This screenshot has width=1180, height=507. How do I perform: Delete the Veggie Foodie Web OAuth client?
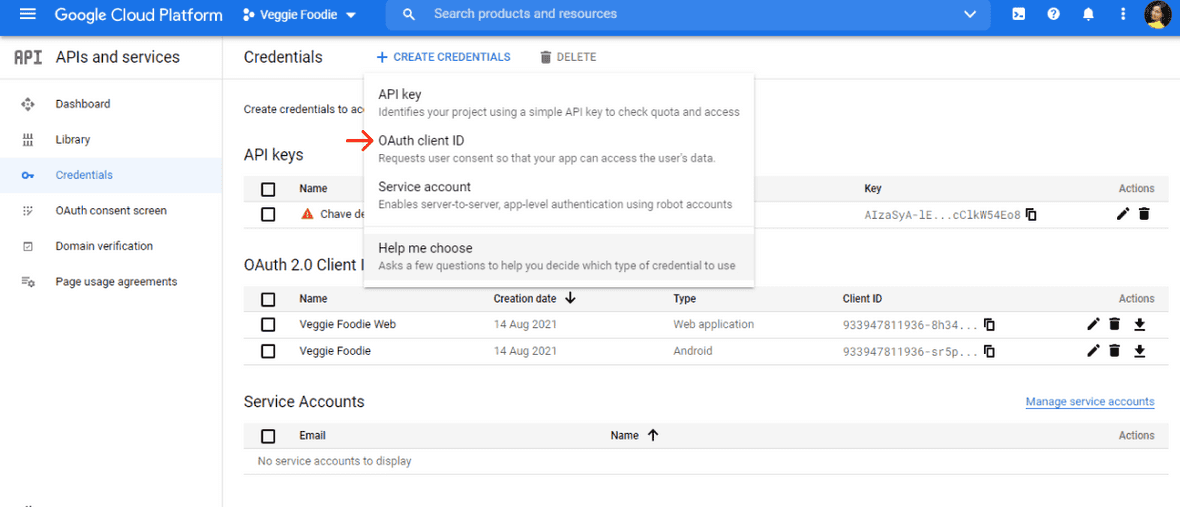1115,324
